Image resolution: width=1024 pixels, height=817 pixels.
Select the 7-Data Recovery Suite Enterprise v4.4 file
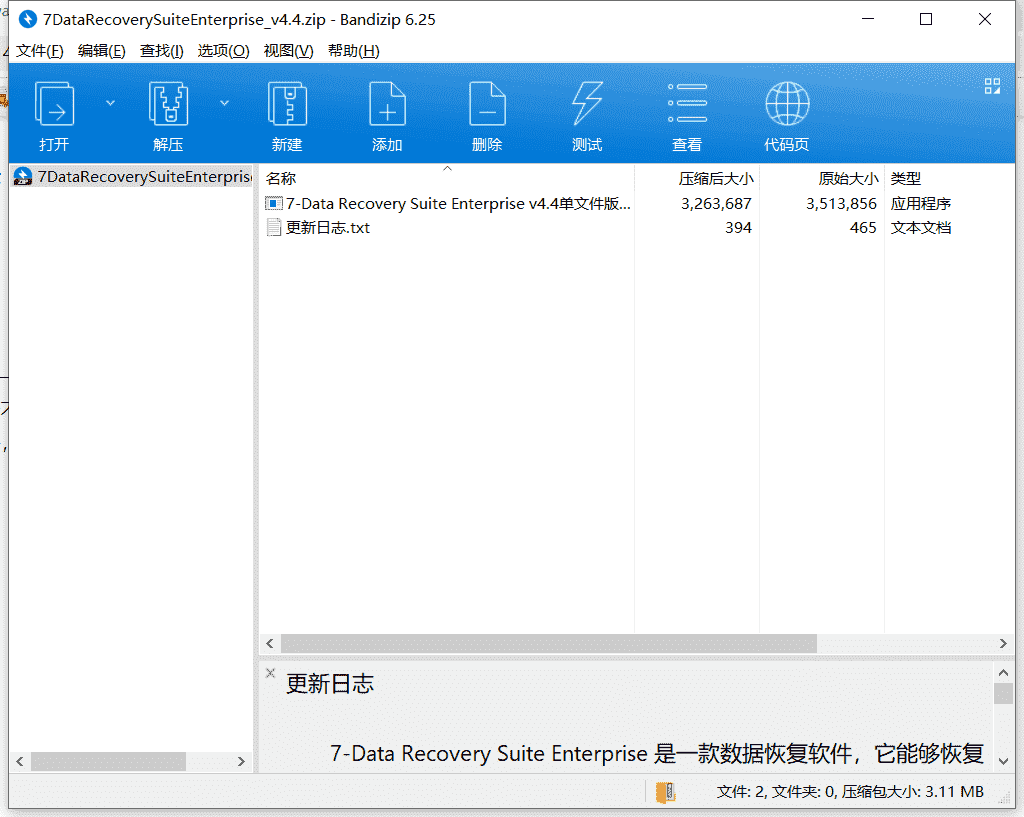coord(458,204)
